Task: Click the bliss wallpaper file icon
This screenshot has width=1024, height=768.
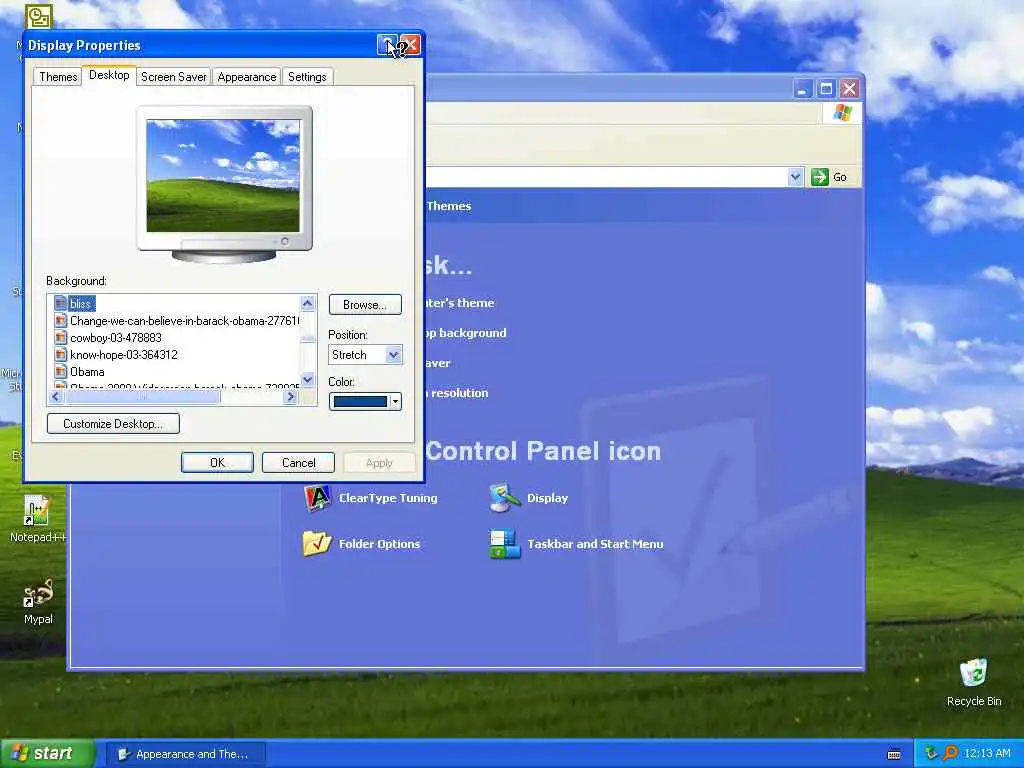Action: (60, 303)
